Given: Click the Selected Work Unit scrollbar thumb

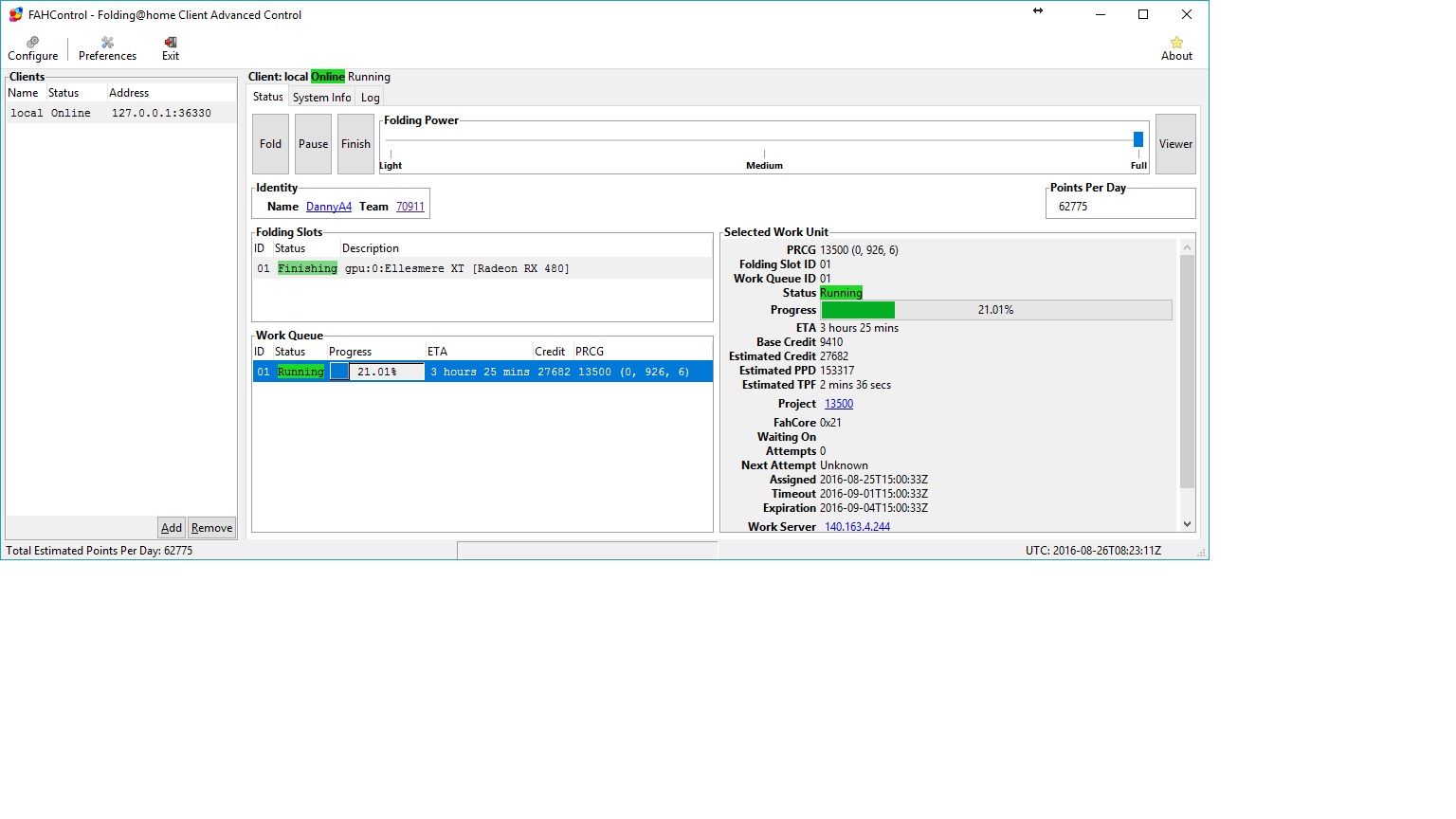Looking at the screenshot, I should tap(1187, 372).
